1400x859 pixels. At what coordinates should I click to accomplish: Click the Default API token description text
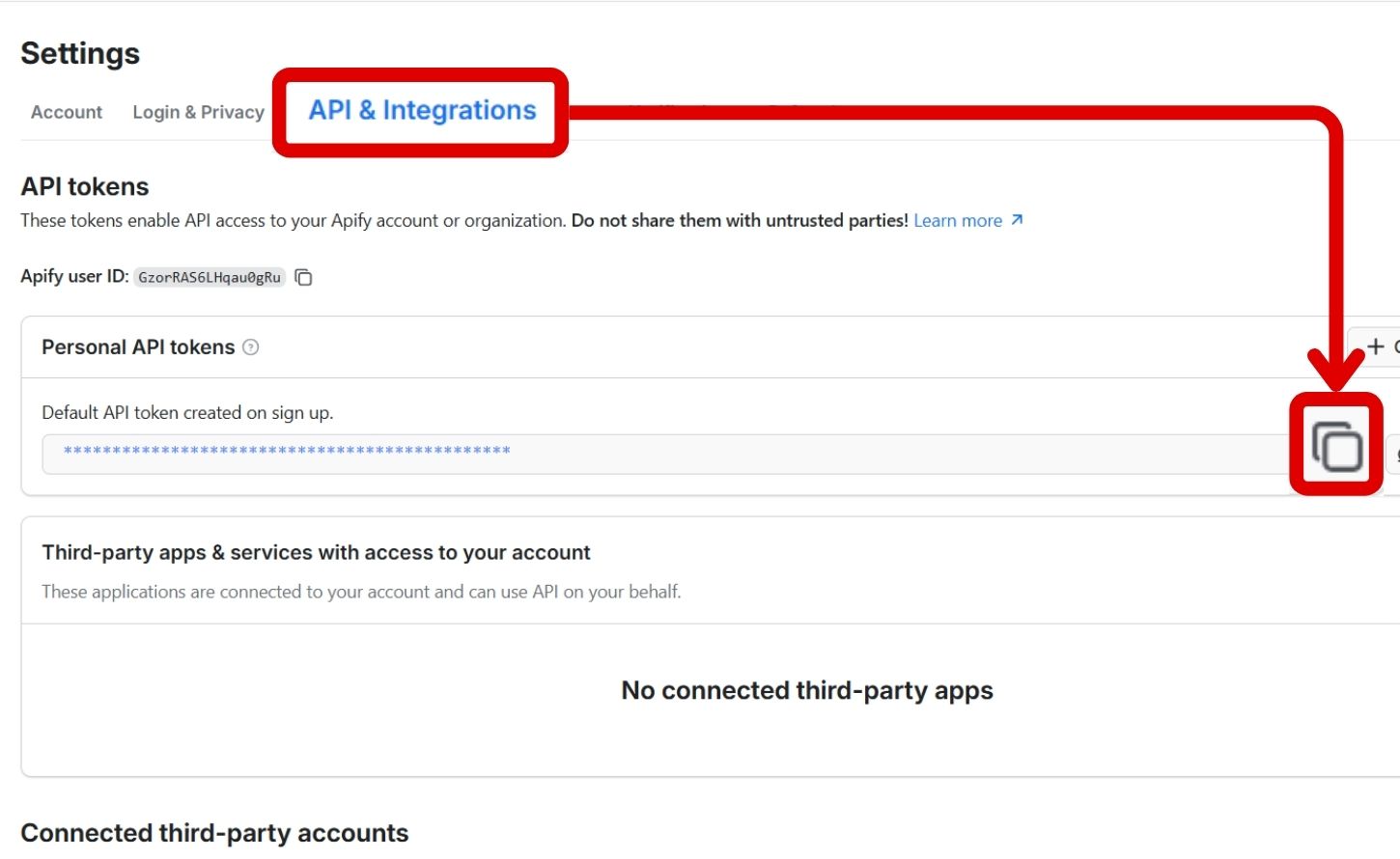tap(187, 412)
